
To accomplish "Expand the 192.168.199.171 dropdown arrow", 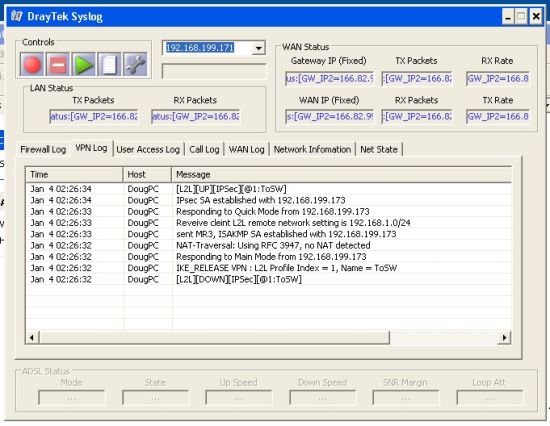I will point(259,48).
